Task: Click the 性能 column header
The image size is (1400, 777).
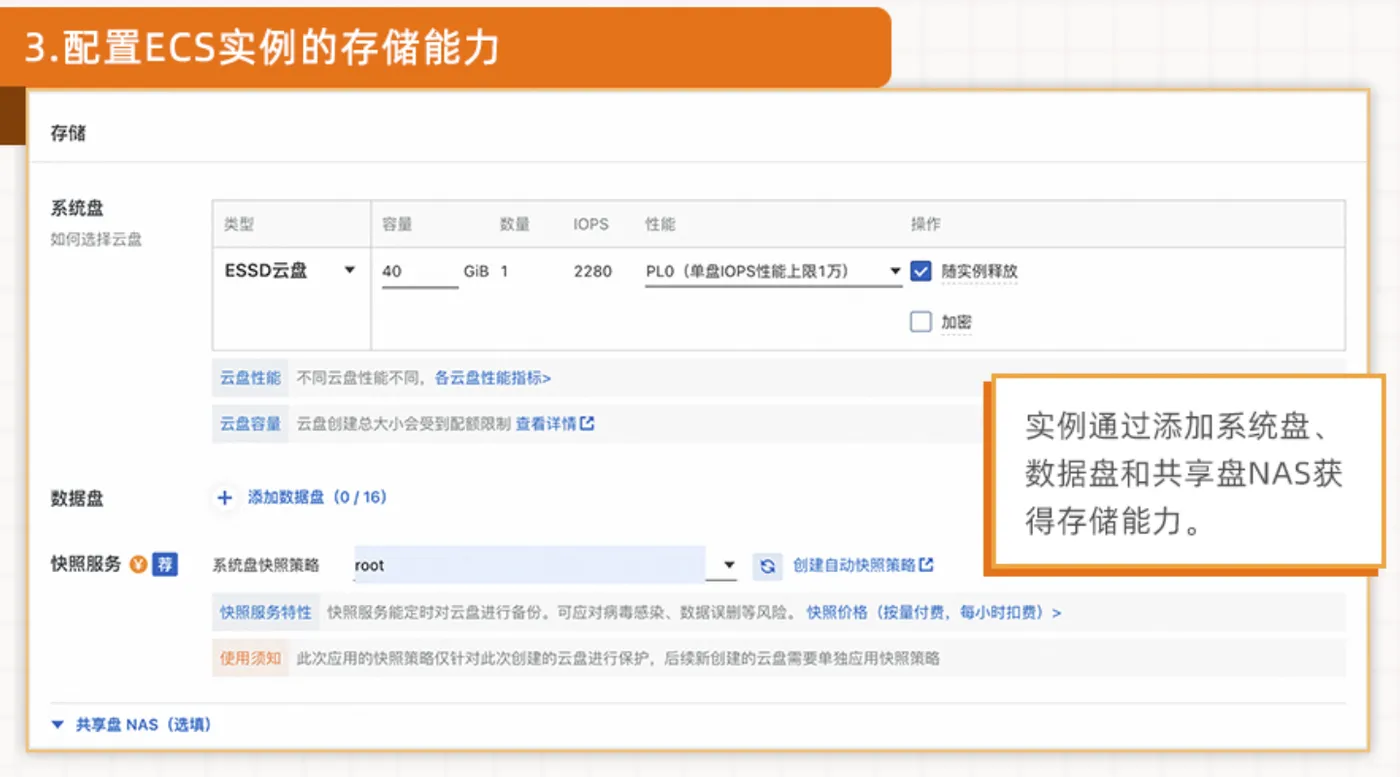Action: 660,224
